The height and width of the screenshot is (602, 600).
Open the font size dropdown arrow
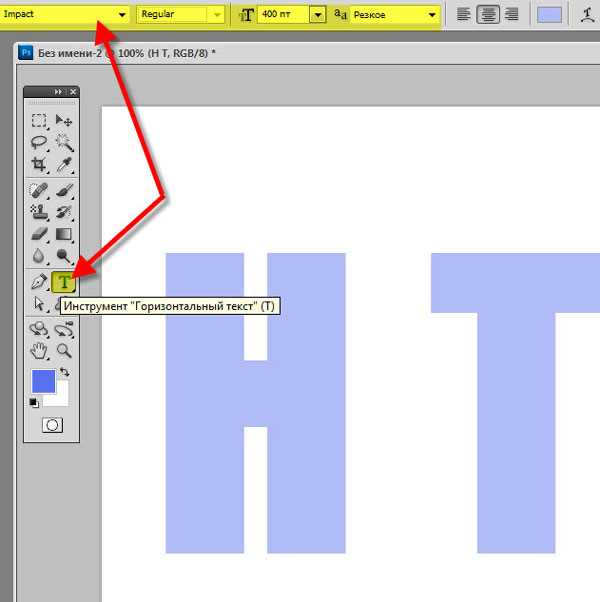[x=318, y=15]
